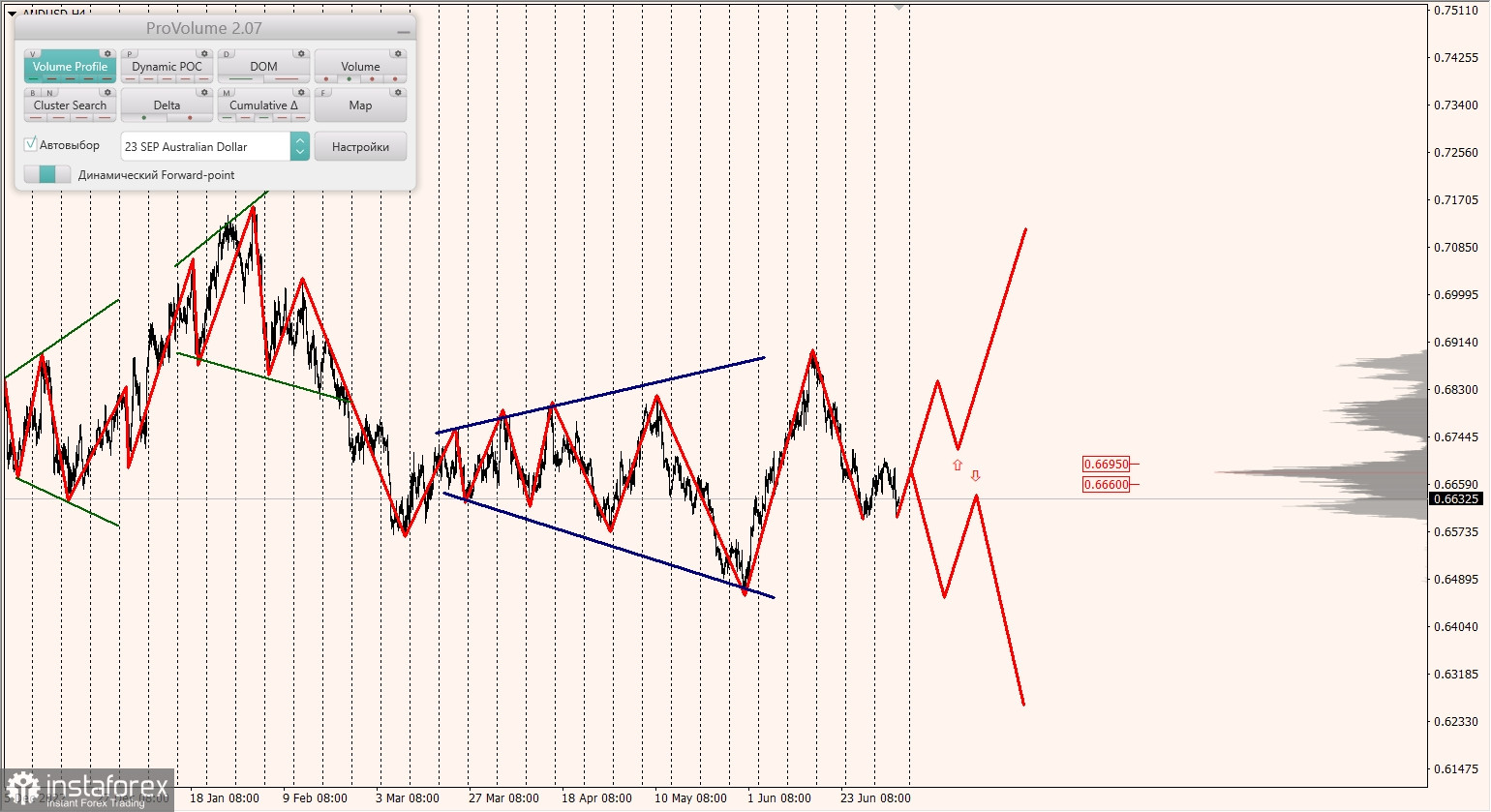
Task: Open the contract stepper arrows dropdown
Action: pyautogui.click(x=300, y=146)
